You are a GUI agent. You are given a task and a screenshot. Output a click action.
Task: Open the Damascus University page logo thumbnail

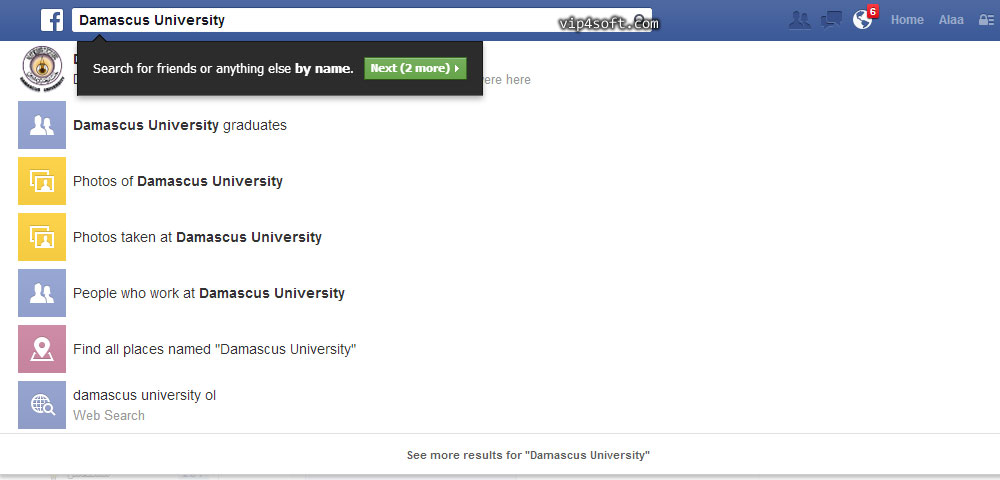click(42, 69)
